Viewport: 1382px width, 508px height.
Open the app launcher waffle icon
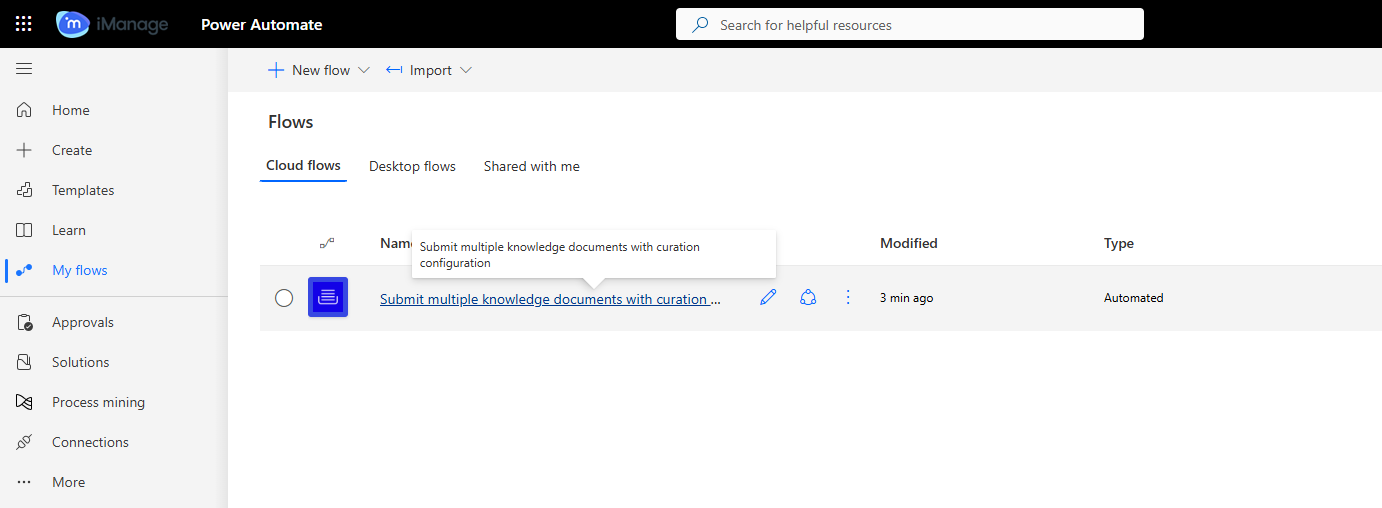coord(24,24)
